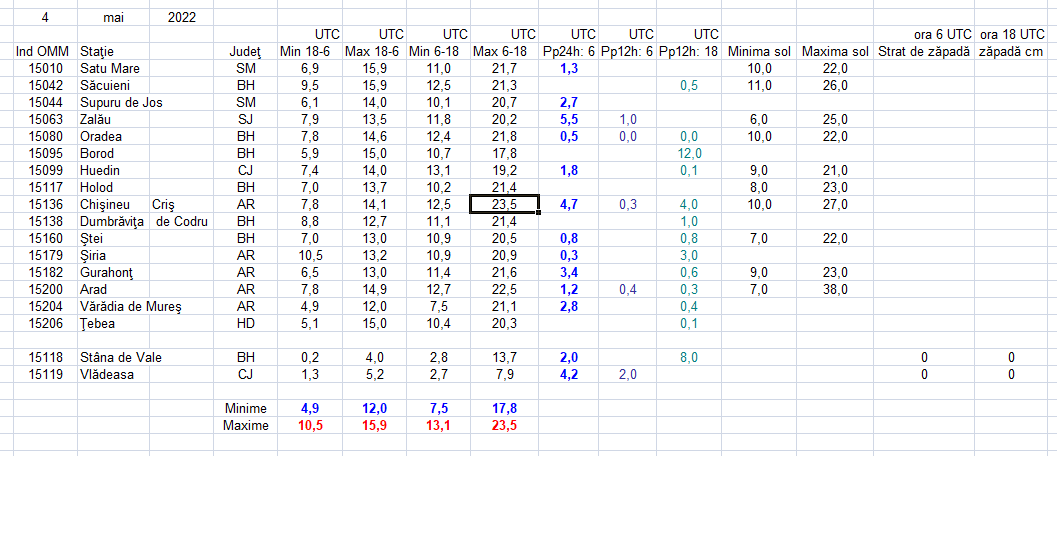This screenshot has width=1057, height=540.
Task: Click Borod's Pp12h:18 value 12,0
Action: 689,153
